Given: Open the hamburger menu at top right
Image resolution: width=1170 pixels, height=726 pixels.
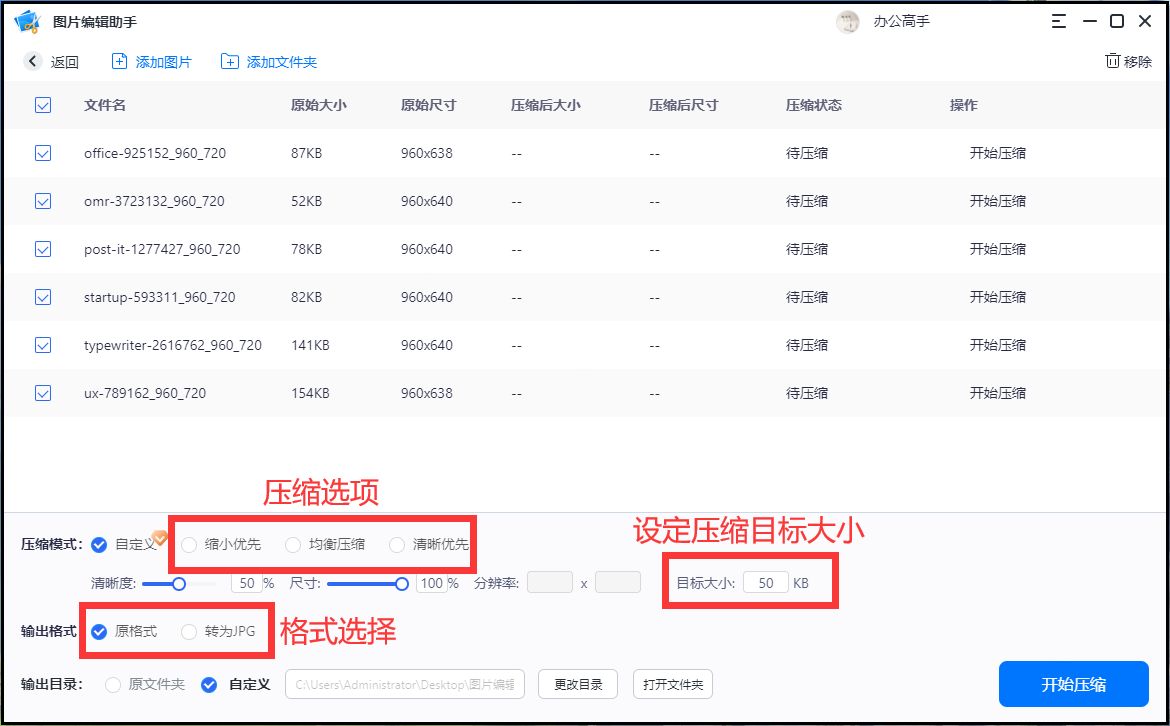Looking at the screenshot, I should click(1059, 20).
